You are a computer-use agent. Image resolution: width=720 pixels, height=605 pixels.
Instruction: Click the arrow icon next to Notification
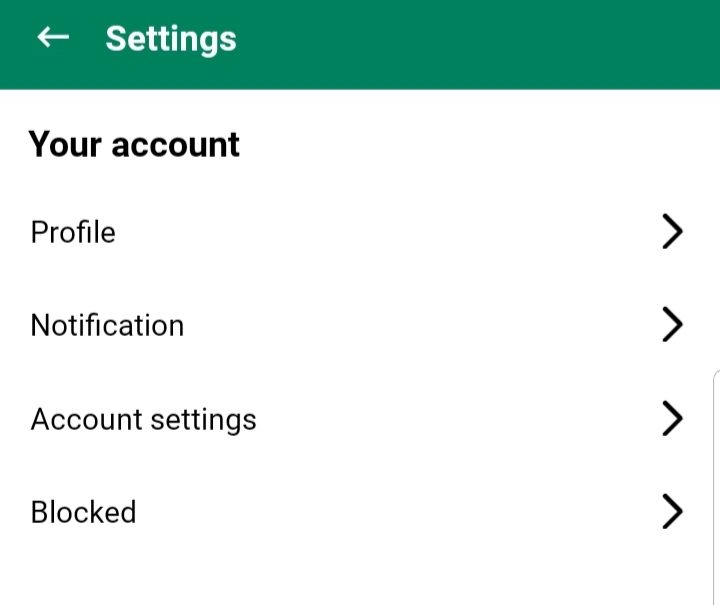tap(672, 325)
